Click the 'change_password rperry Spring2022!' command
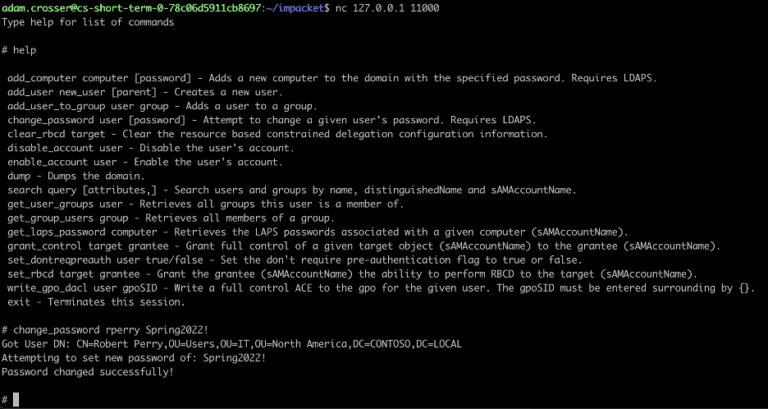This screenshot has height=409, width=768. (112, 329)
